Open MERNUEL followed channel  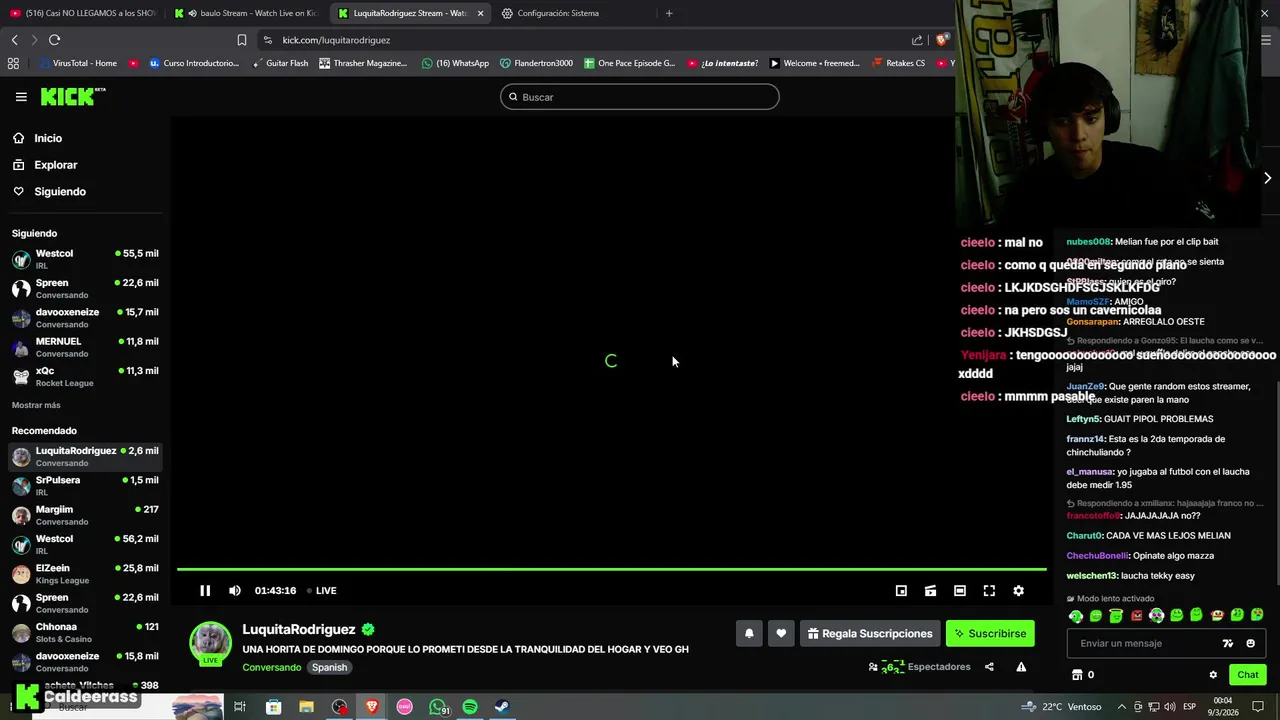[x=85, y=347]
